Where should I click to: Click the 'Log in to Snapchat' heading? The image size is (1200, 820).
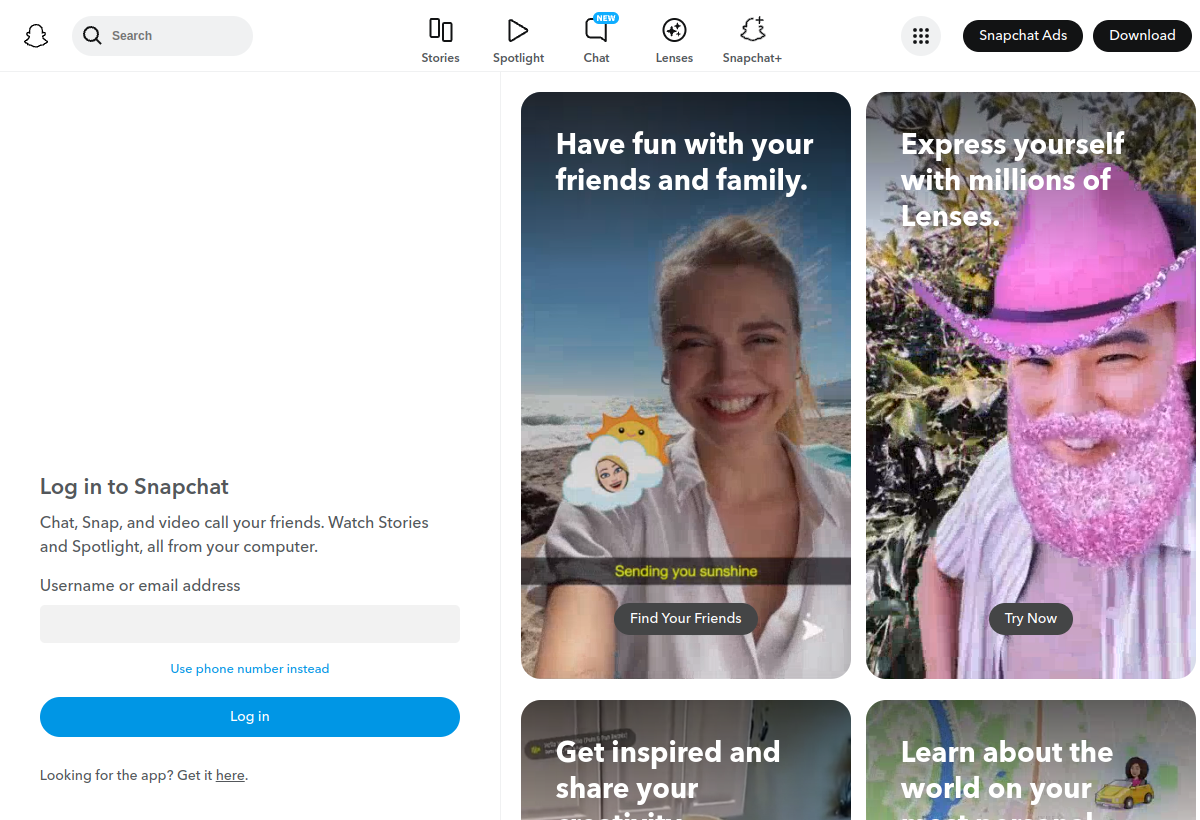coord(134,487)
